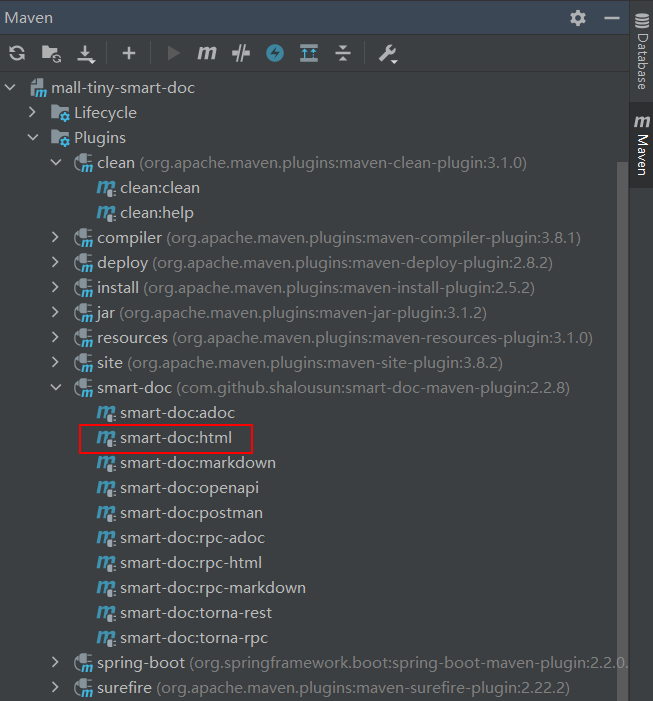Click the surefire plugin icon
This screenshot has width=653, height=701.
(x=84, y=688)
